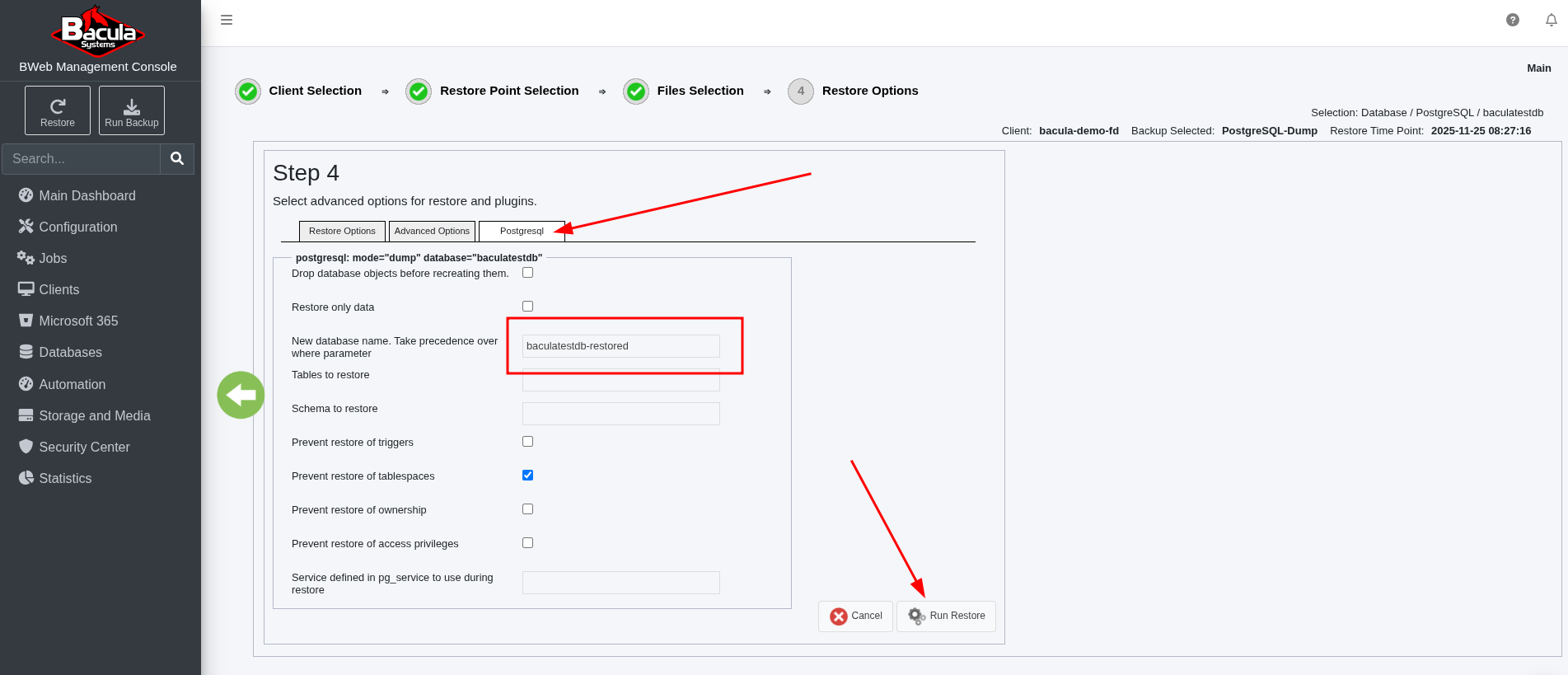Check the Restore only data option
This screenshot has height=675, width=1568.
527,307
